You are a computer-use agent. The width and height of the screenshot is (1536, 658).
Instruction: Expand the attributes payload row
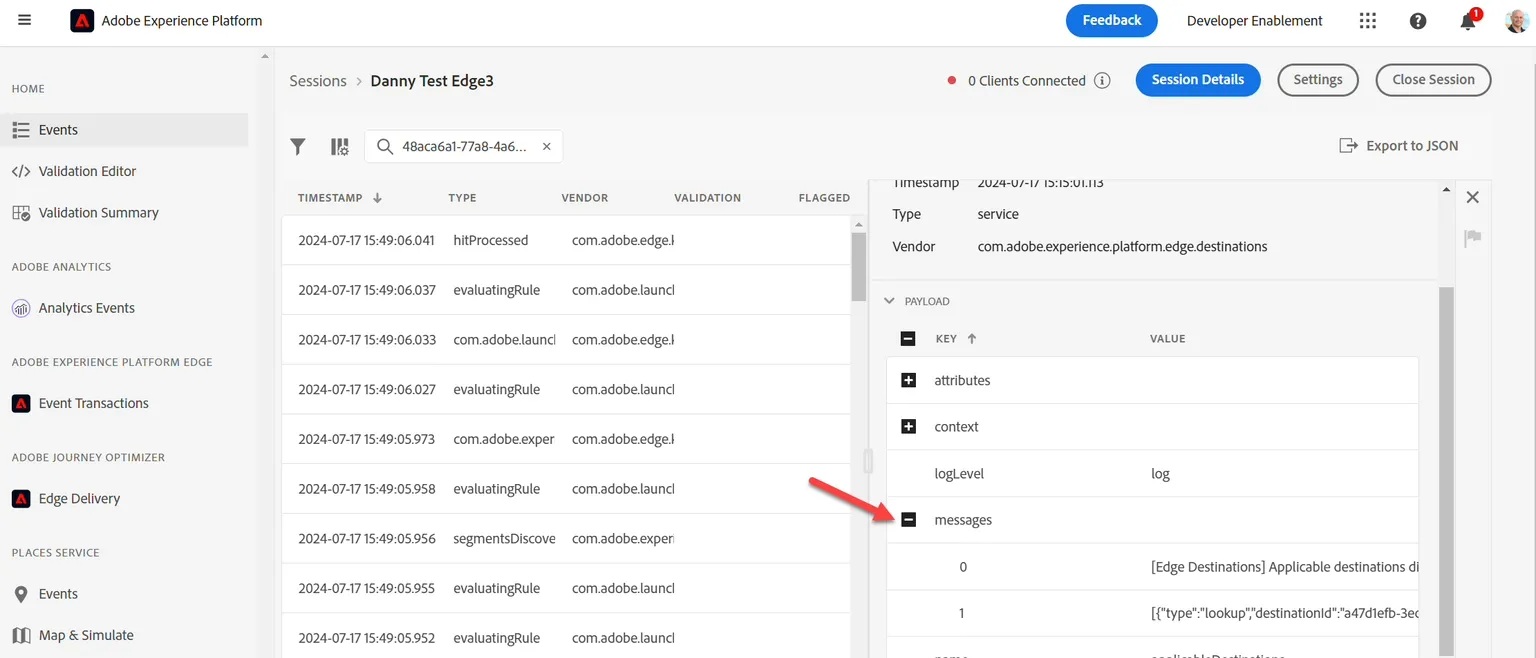click(x=909, y=380)
